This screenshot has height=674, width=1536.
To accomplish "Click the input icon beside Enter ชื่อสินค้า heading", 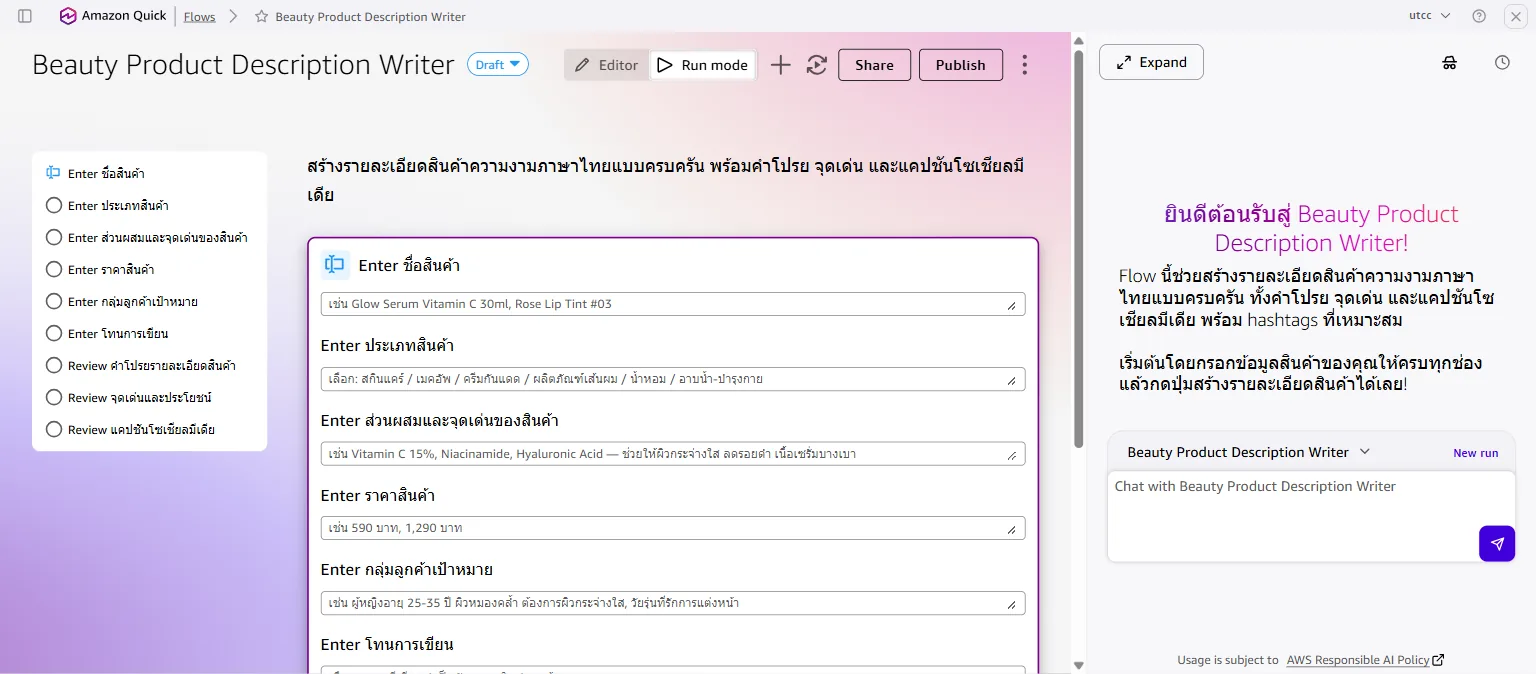I will (x=335, y=265).
